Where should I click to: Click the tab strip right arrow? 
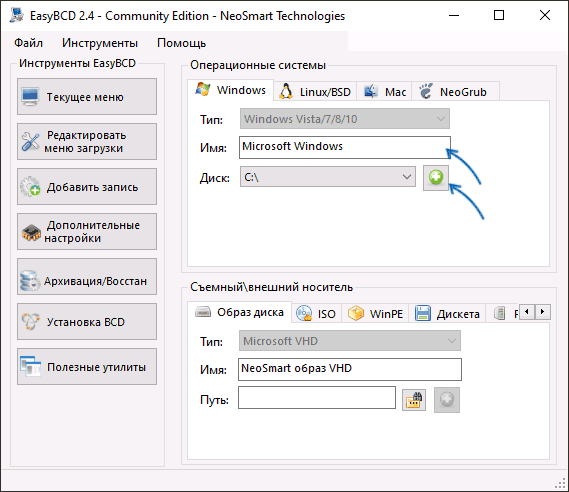543,312
